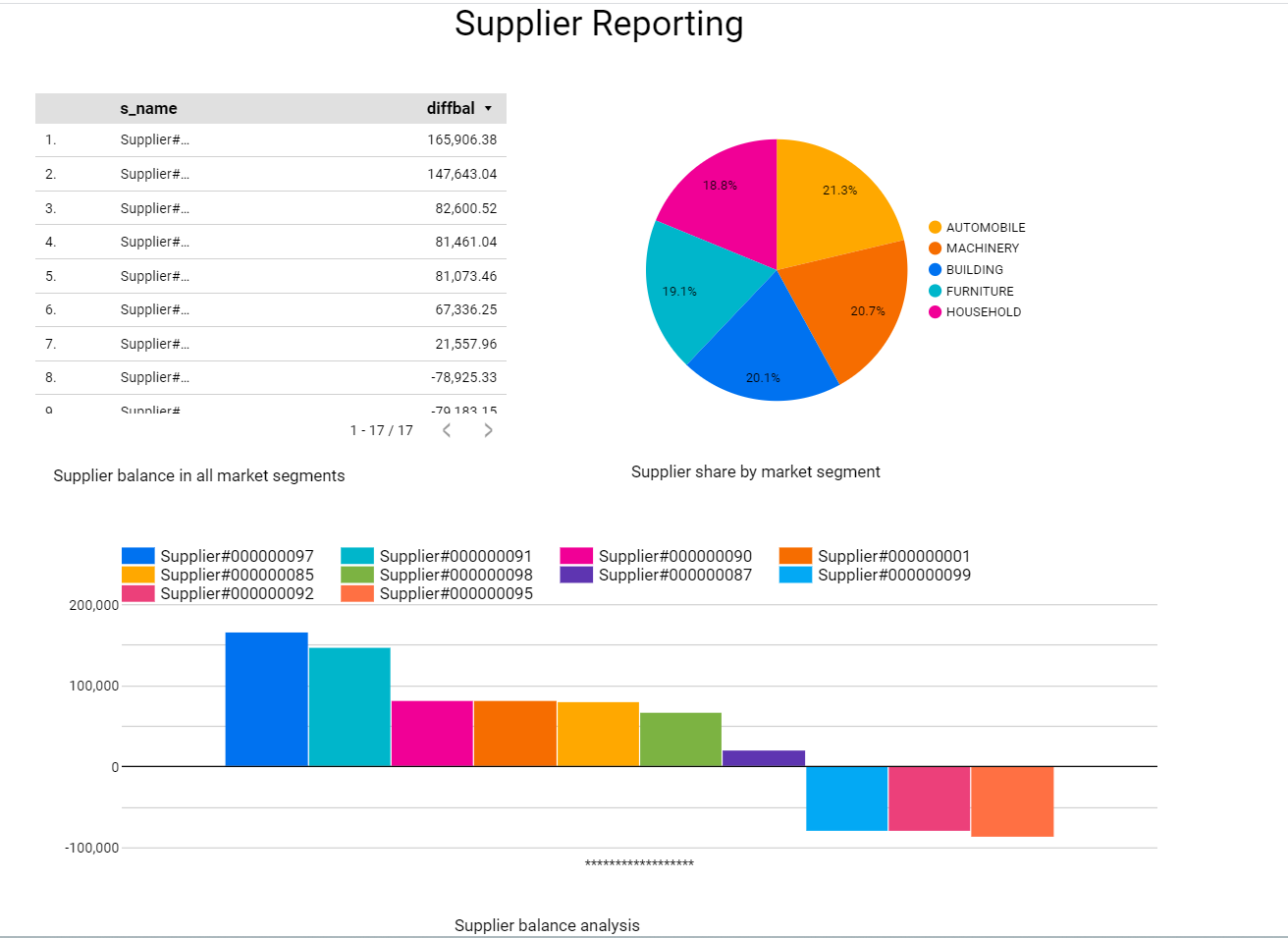Screen dimensions: 1288x938
Task: Click the coral negative bar in chart
Action: [1012, 801]
